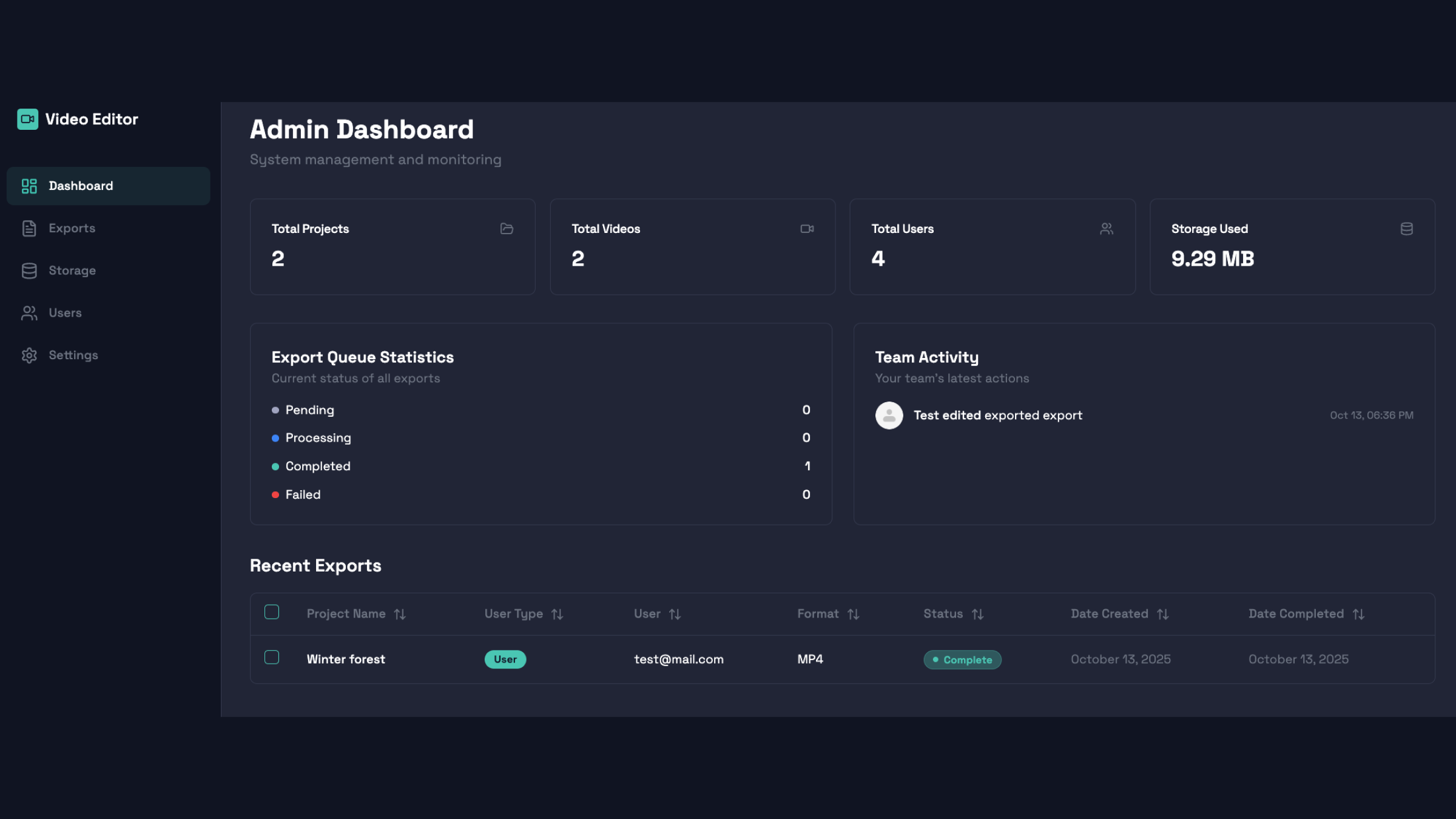Click the user avatar in Team Activity
The width and height of the screenshot is (1456, 819).
pyautogui.click(x=889, y=416)
